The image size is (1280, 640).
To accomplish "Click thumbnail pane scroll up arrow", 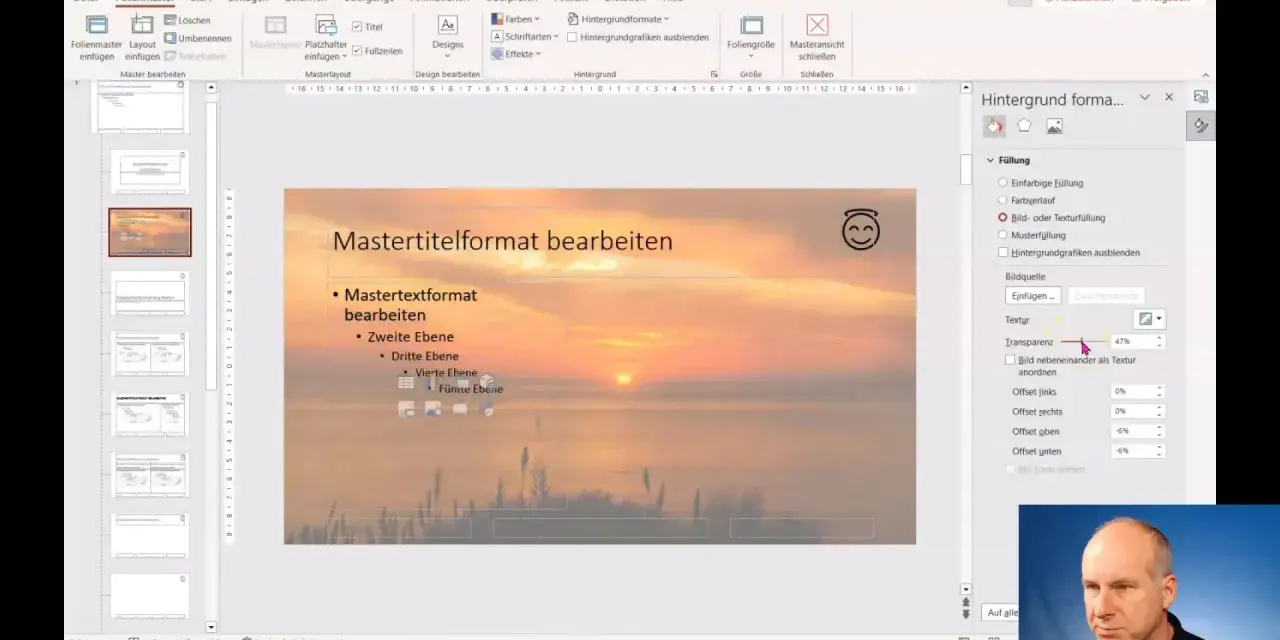I will coord(211,88).
